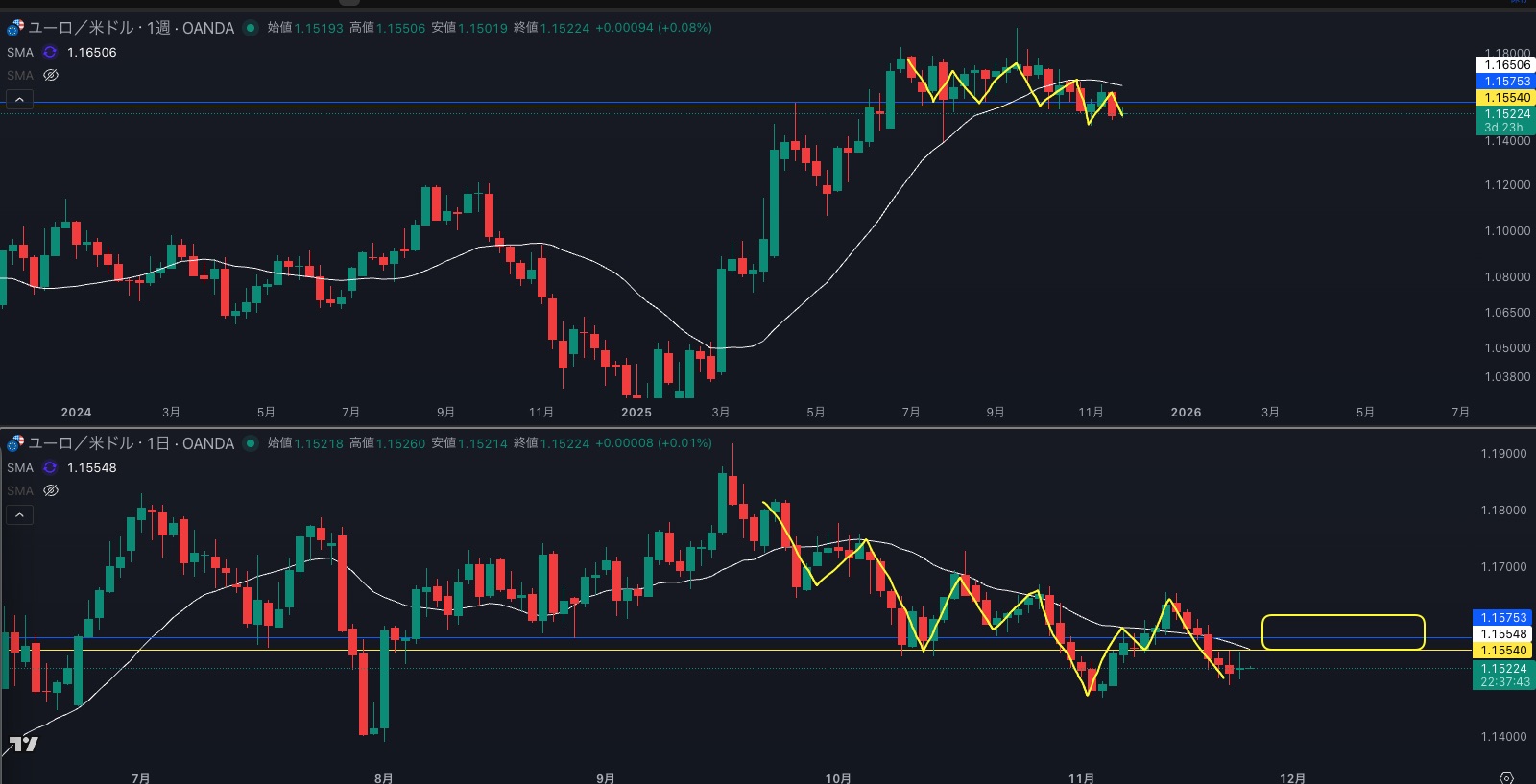Image resolution: width=1536 pixels, height=784 pixels.
Task: Show the hidden SMA indicator on weekly chart
Action: pyautogui.click(x=51, y=75)
